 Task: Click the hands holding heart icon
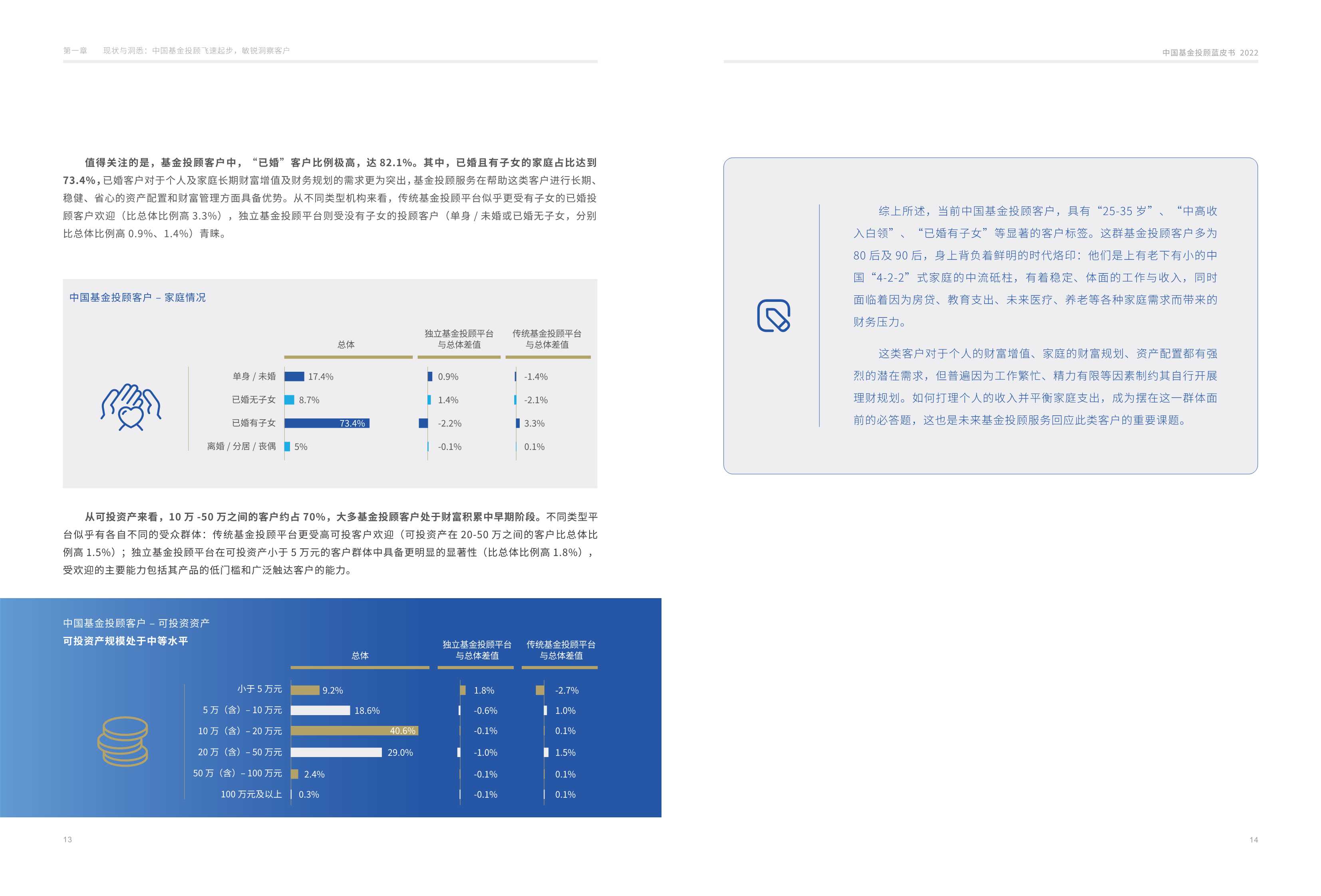[x=131, y=407]
